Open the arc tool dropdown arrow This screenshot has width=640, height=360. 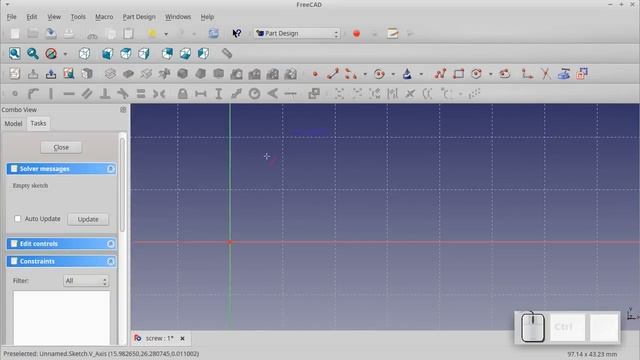point(365,74)
